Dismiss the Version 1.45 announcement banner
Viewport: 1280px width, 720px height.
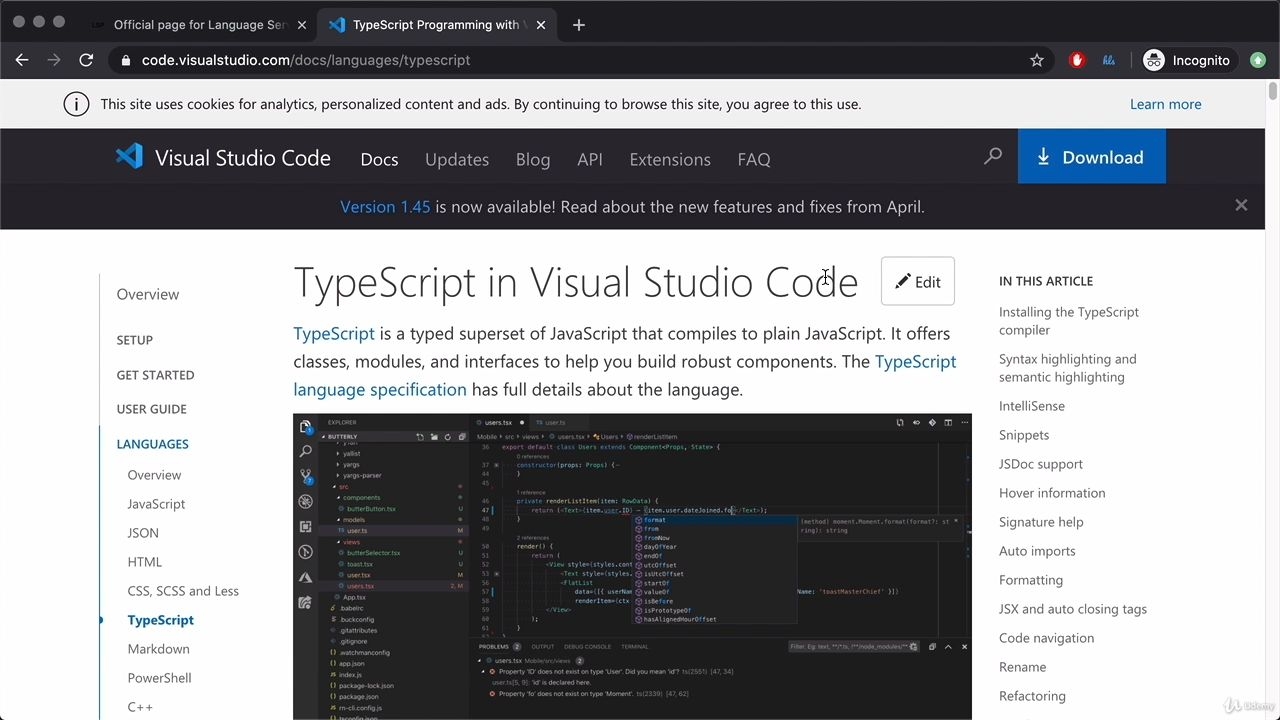pyautogui.click(x=1241, y=206)
